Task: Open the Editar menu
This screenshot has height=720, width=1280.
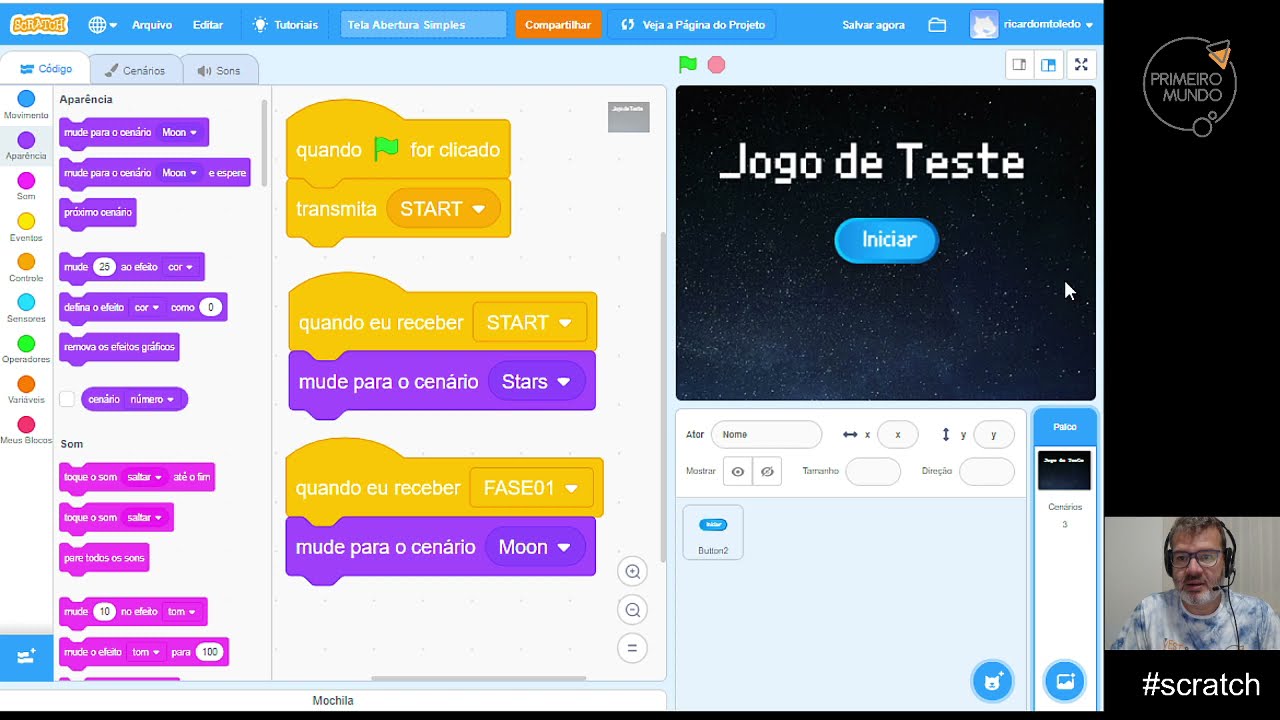Action: coord(208,25)
